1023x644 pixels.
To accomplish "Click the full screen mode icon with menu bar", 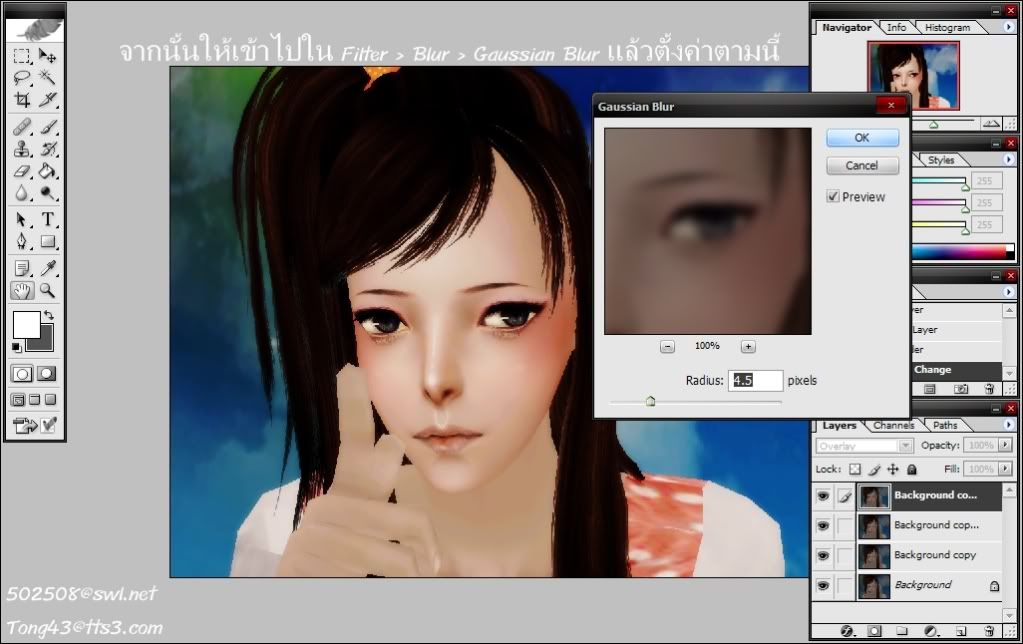I will tap(35, 399).
